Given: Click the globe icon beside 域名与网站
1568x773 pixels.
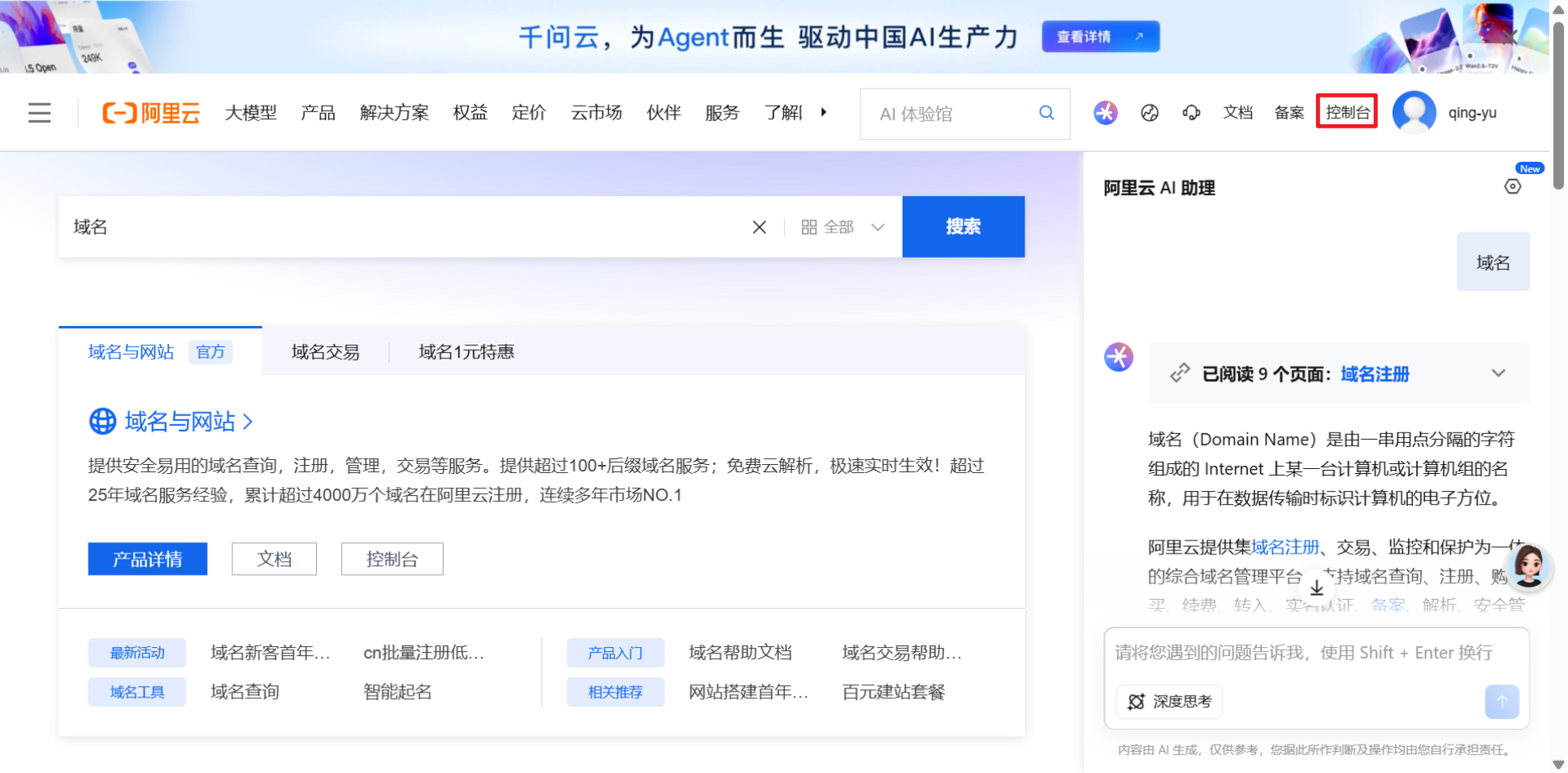Looking at the screenshot, I should (x=102, y=421).
